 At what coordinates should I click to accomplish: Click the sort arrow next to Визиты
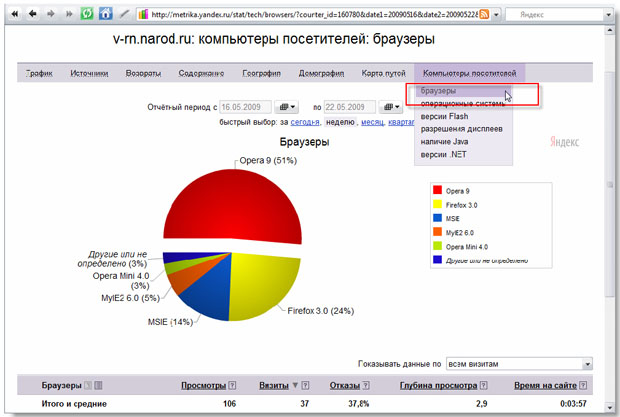coord(295,385)
